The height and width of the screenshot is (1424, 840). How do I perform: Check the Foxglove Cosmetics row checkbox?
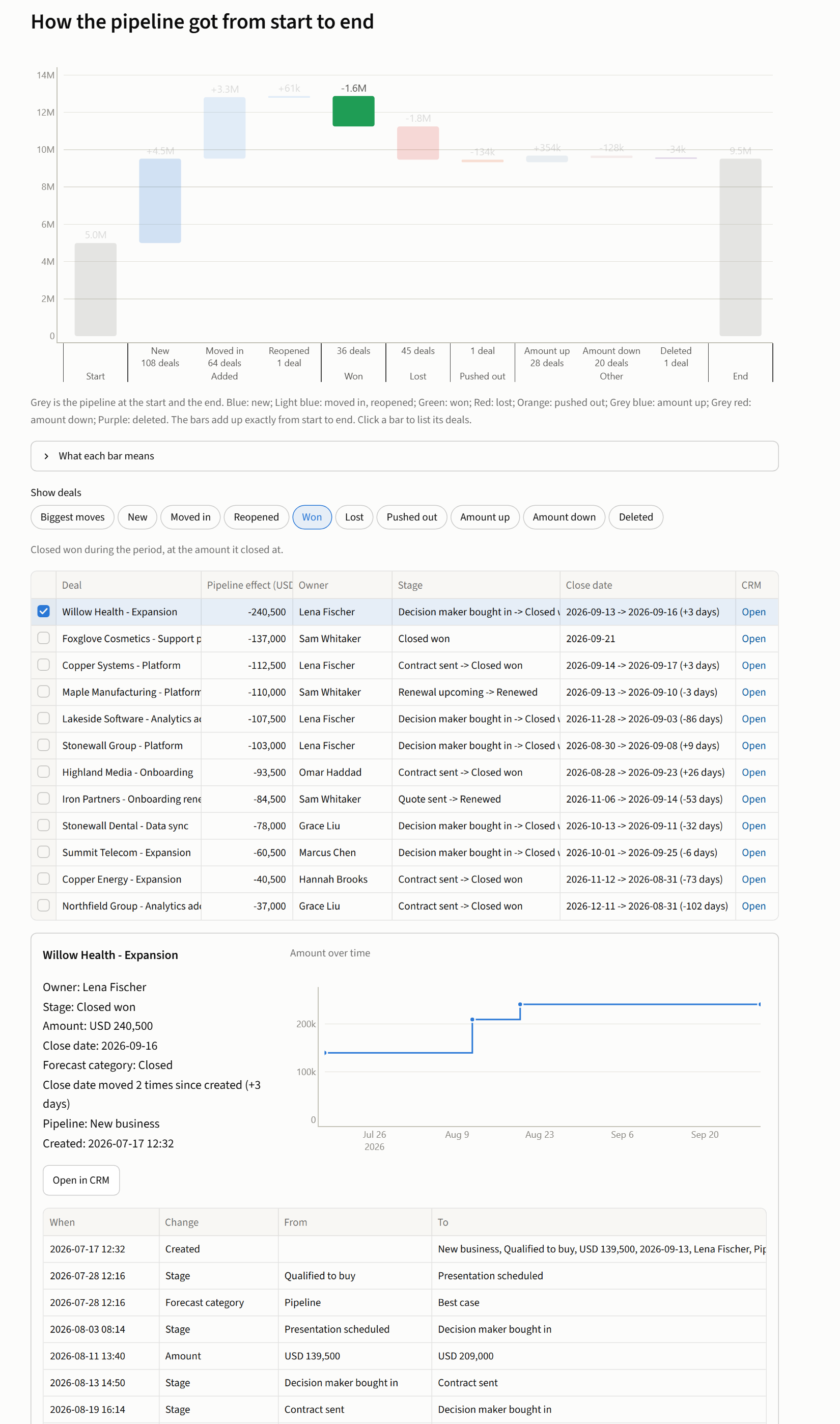tap(44, 638)
